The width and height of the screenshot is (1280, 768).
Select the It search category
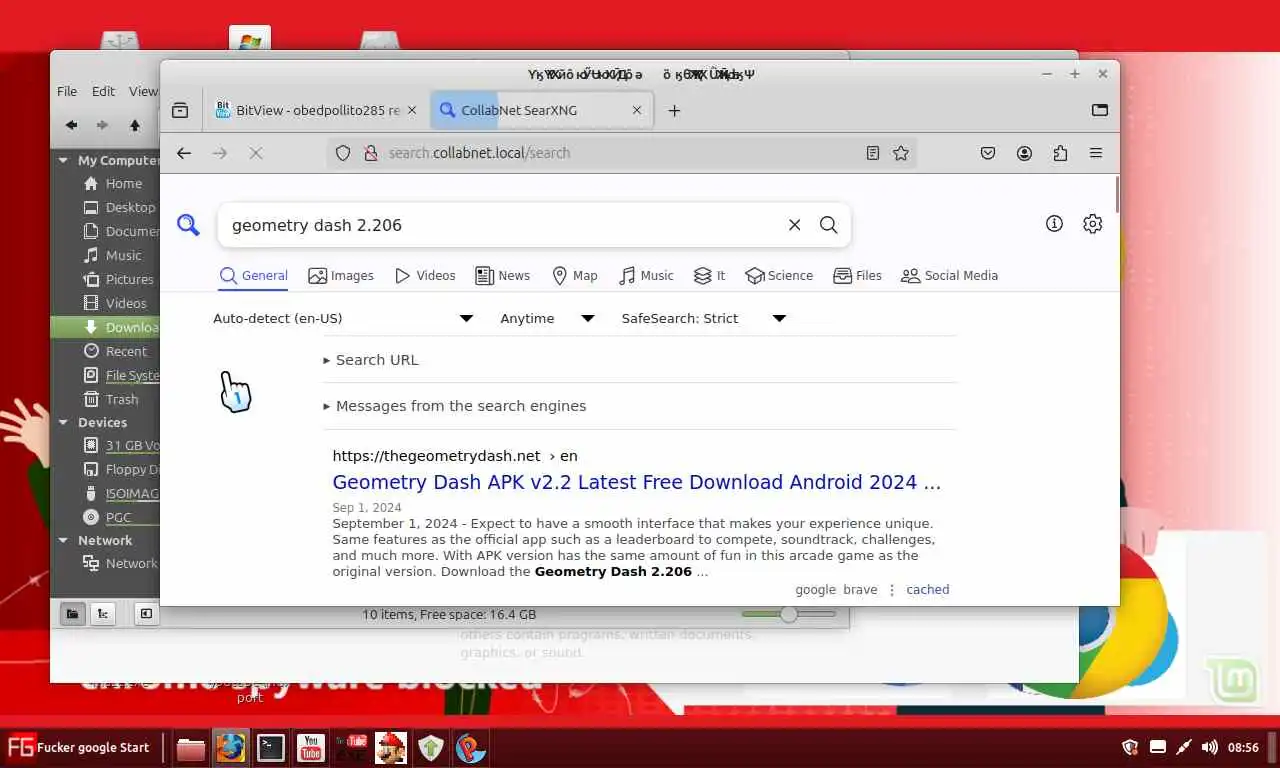(709, 276)
